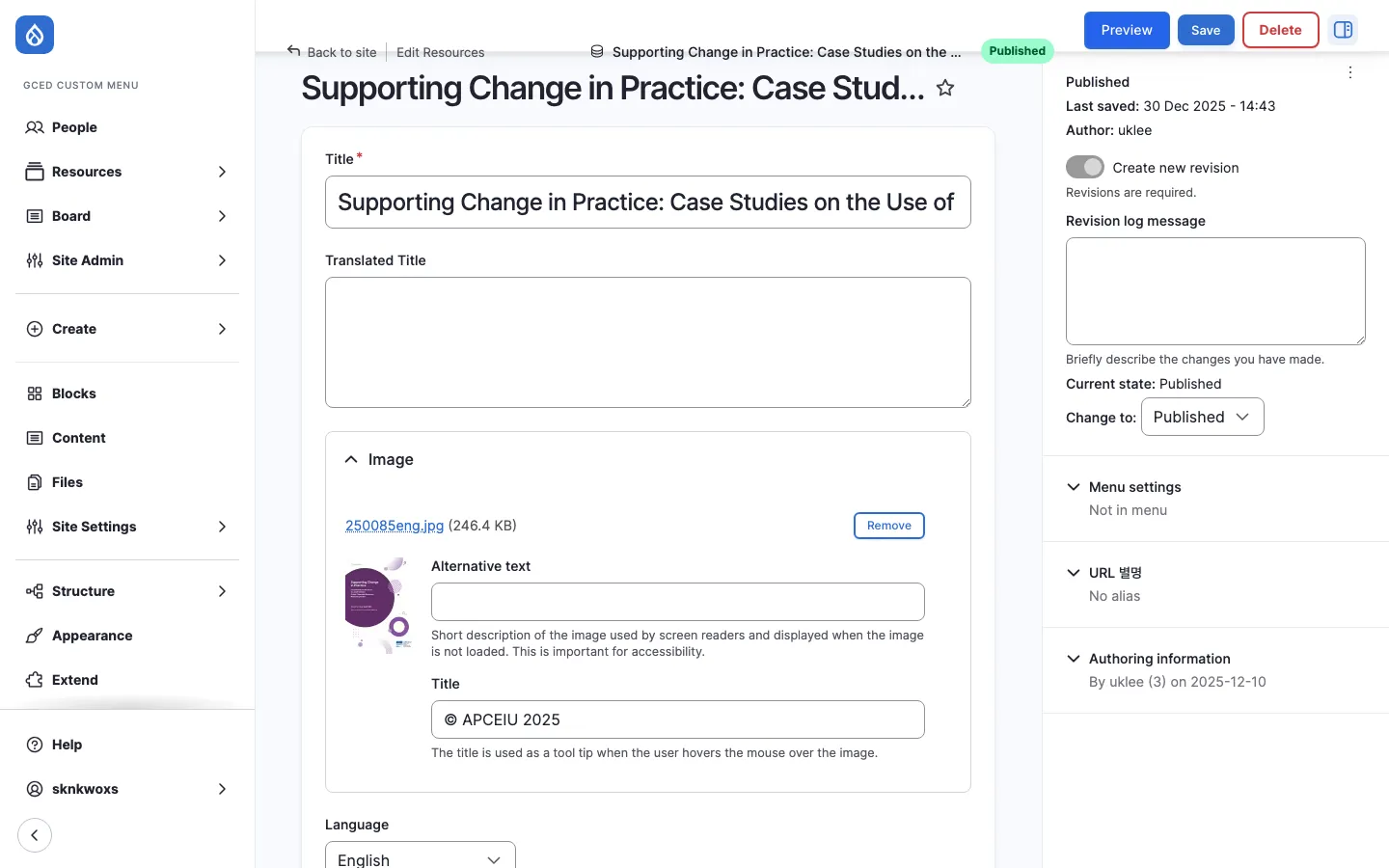Toggle the Create new revision switch
This screenshot has height=868, width=1389.
coord(1085,167)
